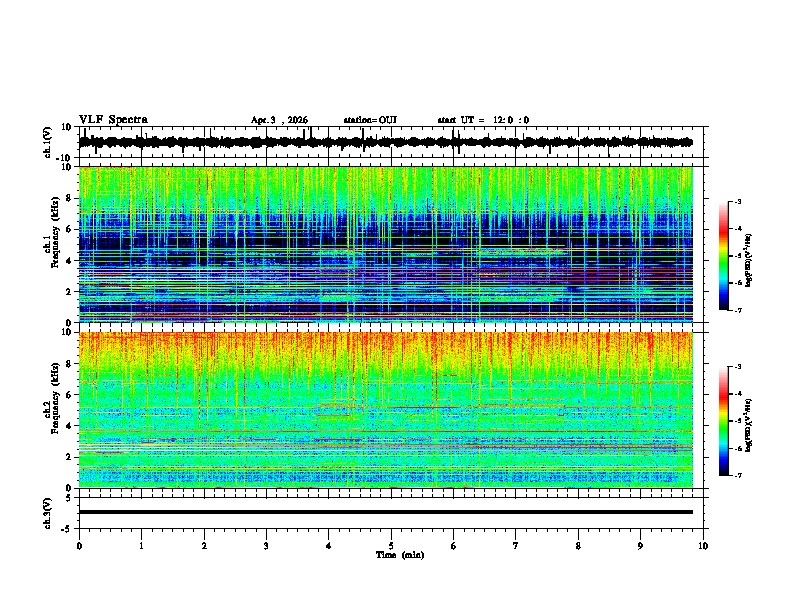This screenshot has width=792, height=612.
Task: Click time axis tick label "5"
Action: (x=391, y=546)
